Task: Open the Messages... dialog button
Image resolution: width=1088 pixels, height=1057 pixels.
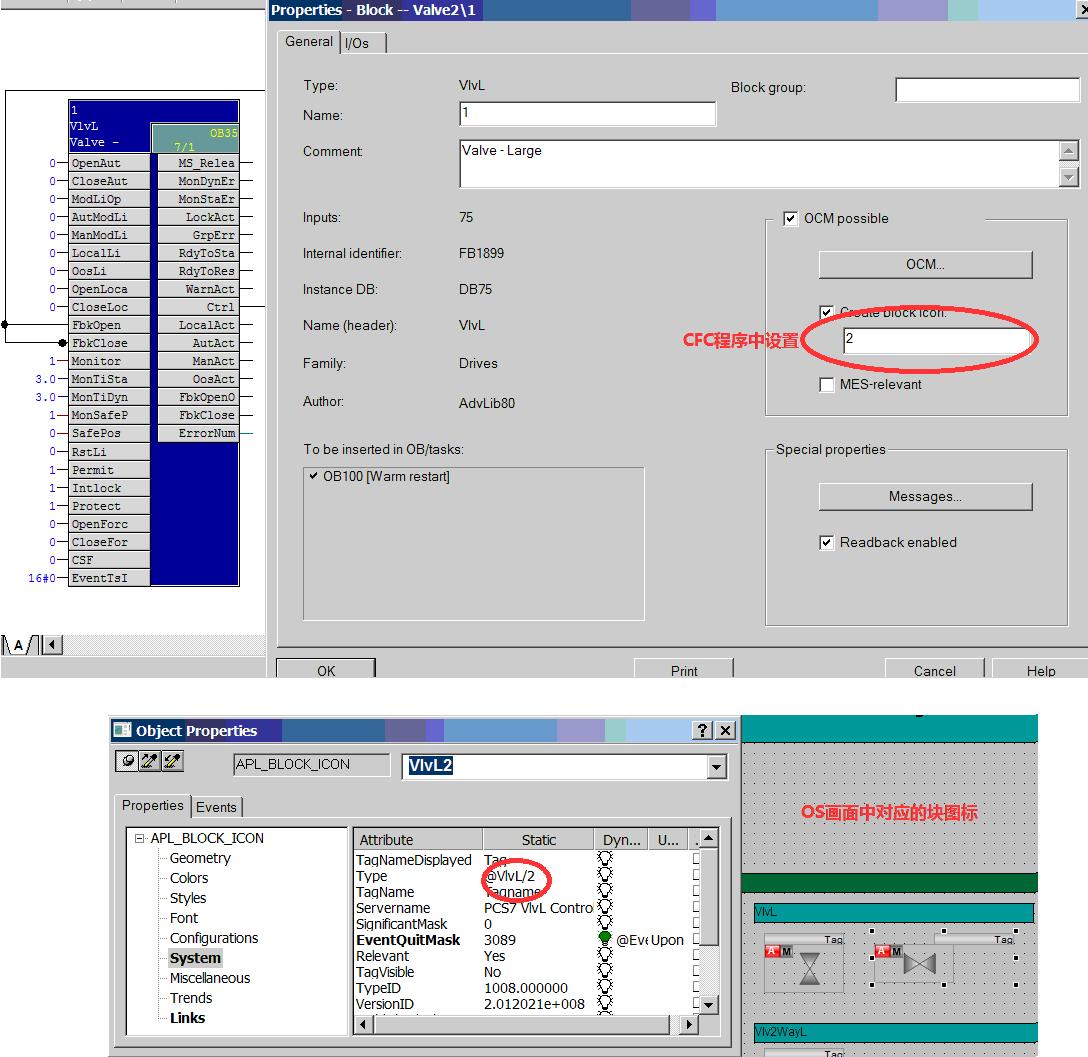Action: (925, 497)
